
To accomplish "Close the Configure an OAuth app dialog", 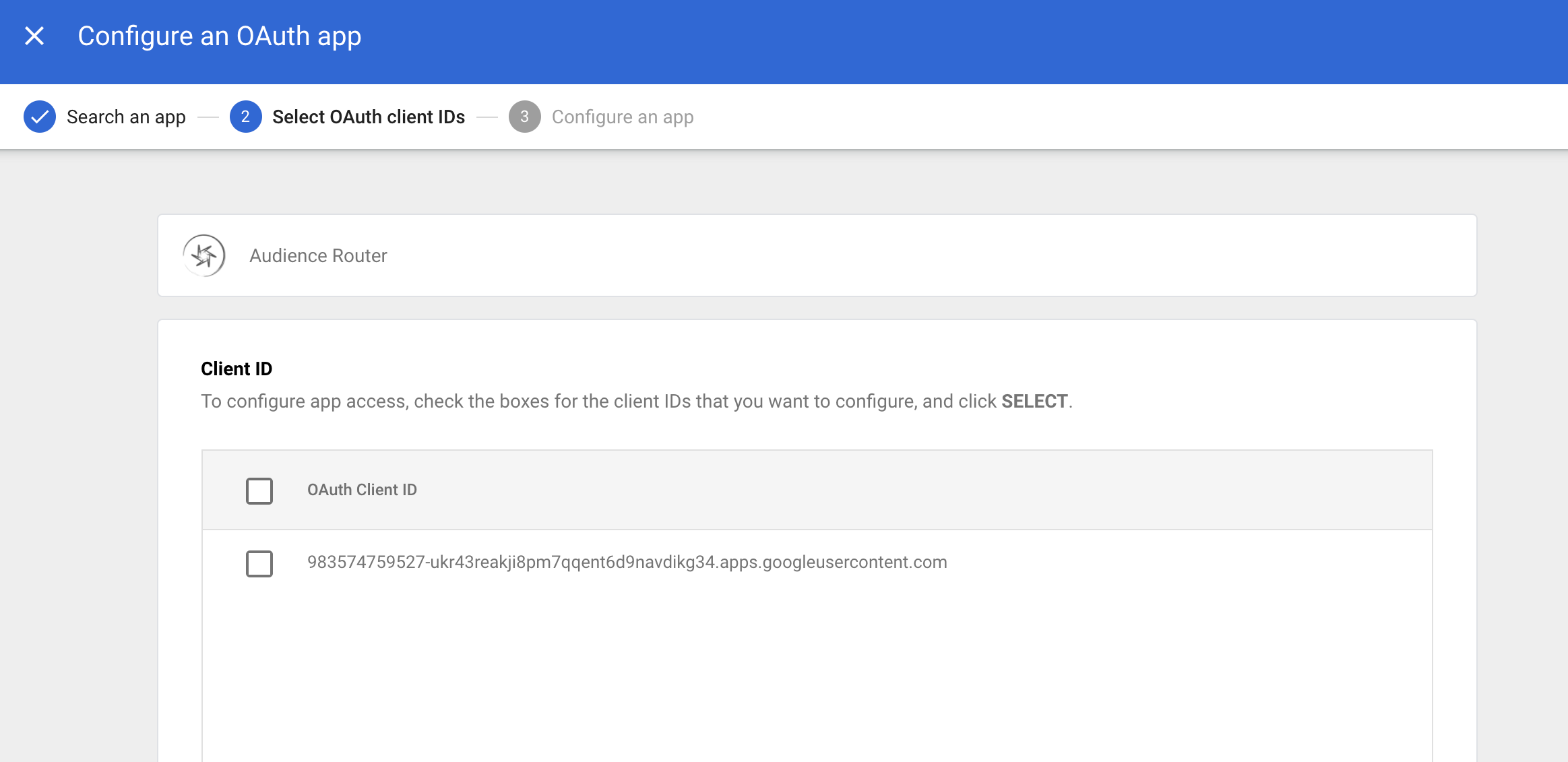I will 34,36.
